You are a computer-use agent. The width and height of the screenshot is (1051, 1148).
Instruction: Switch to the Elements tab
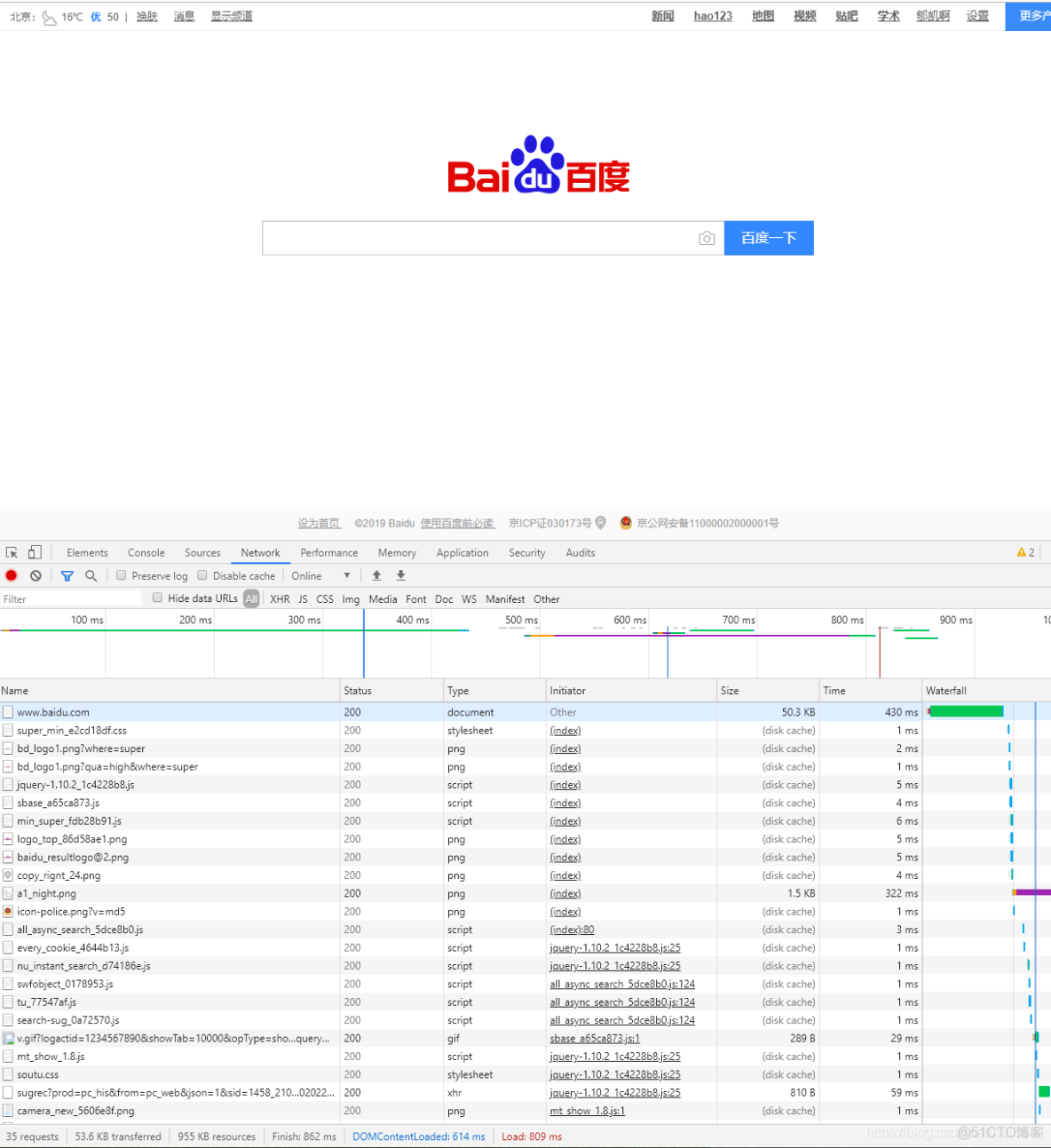tap(87, 552)
